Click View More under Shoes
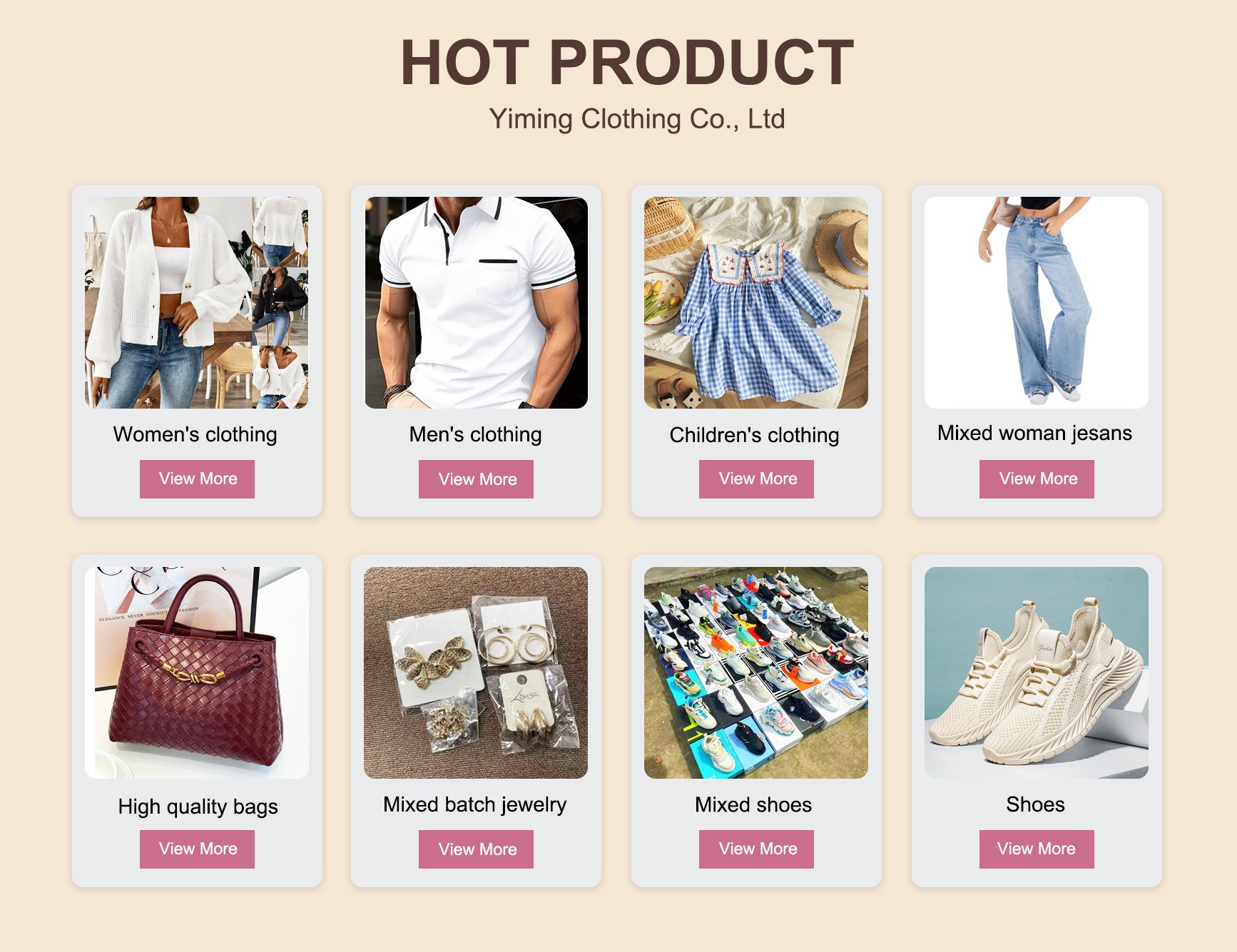 tap(1037, 849)
